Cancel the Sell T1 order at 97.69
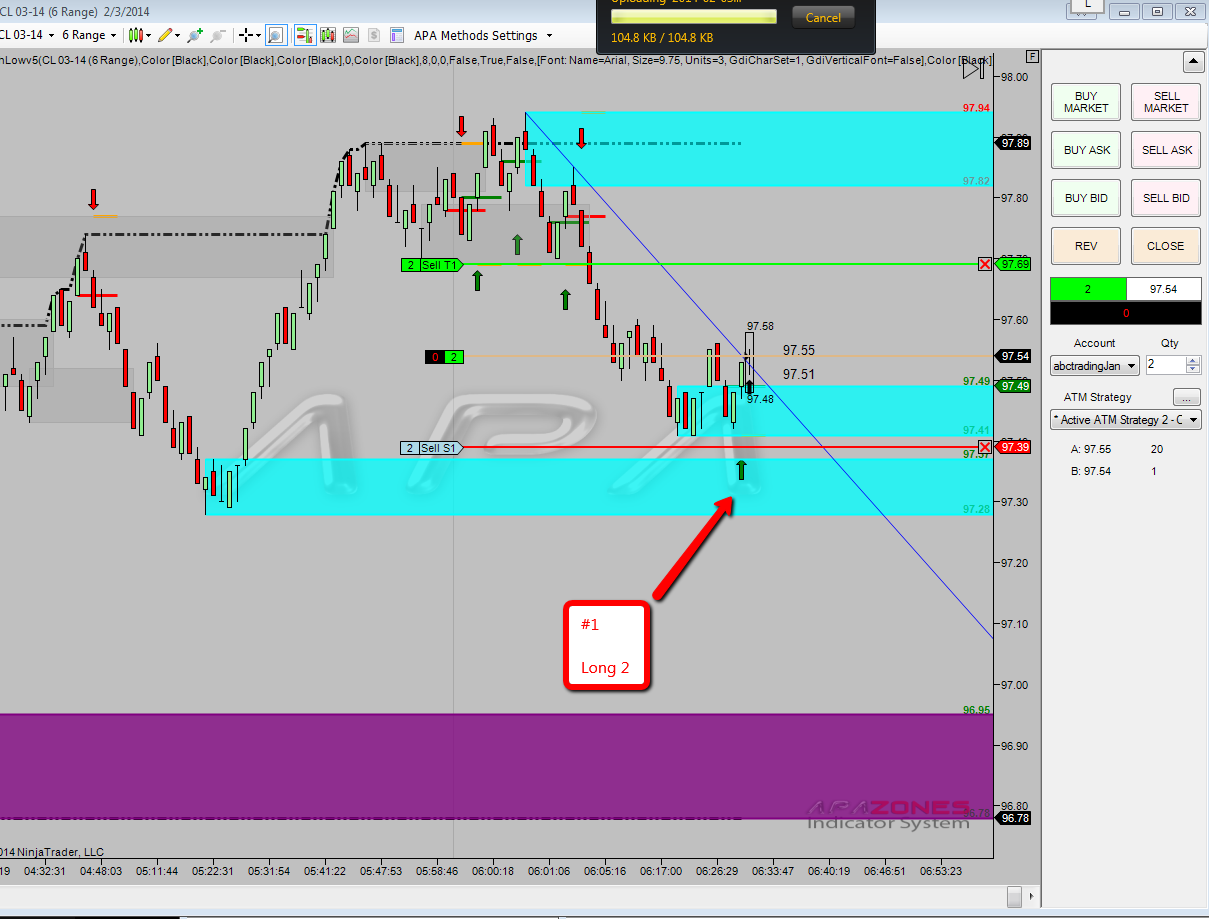1209x919 pixels. point(985,264)
